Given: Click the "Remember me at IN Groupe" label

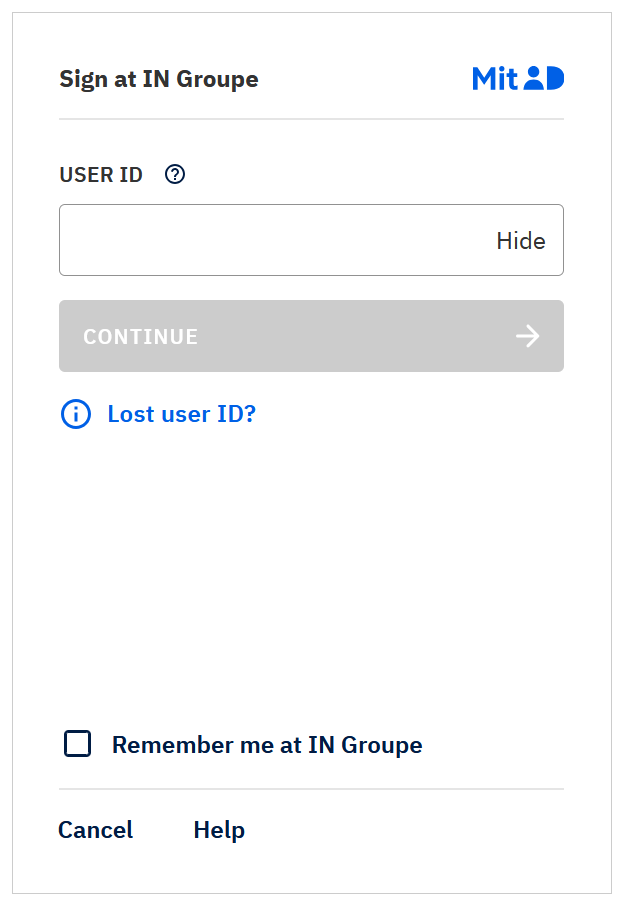Looking at the screenshot, I should pyautogui.click(x=267, y=745).
